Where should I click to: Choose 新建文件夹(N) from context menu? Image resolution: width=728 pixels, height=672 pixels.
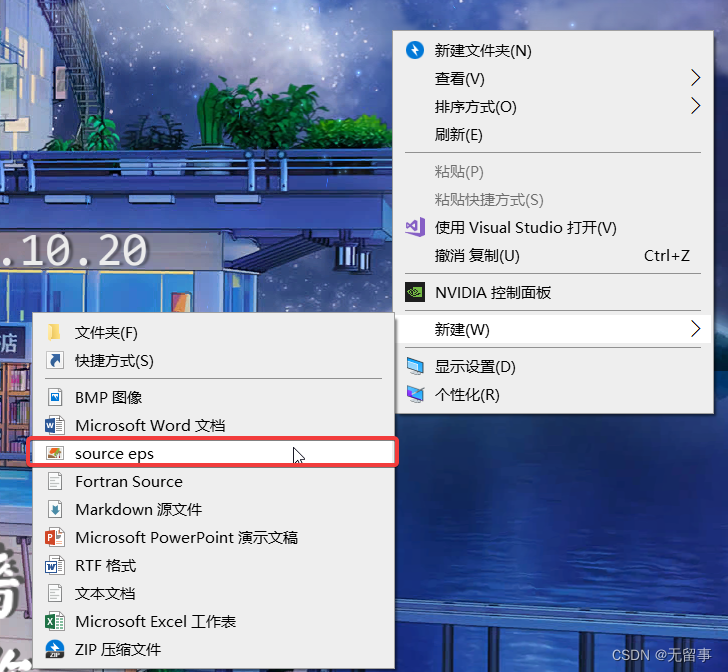[x=553, y=50]
